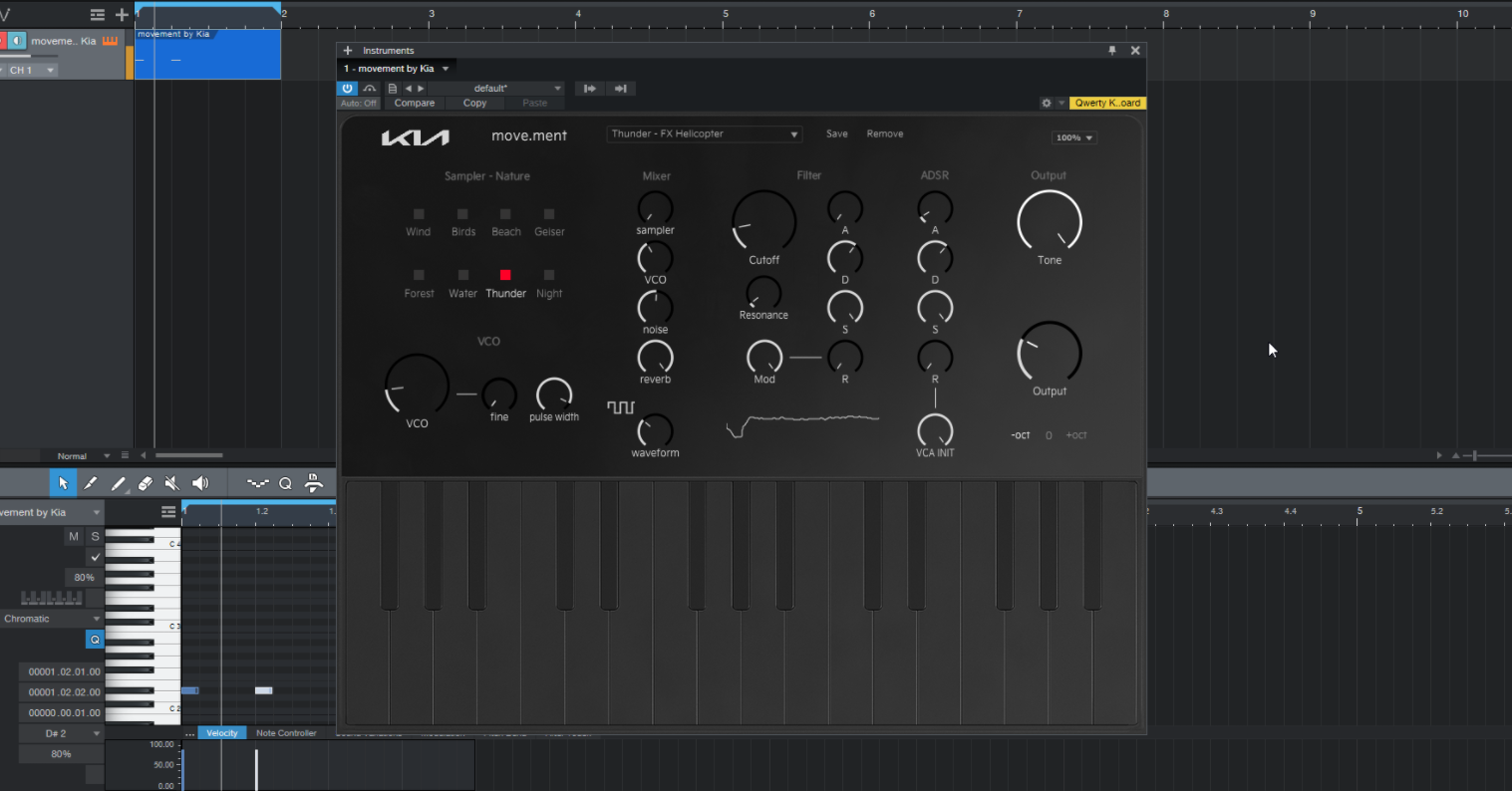This screenshot has width=1512, height=791.
Task: Click the macro strip icon right of Quantize
Action: tap(314, 483)
